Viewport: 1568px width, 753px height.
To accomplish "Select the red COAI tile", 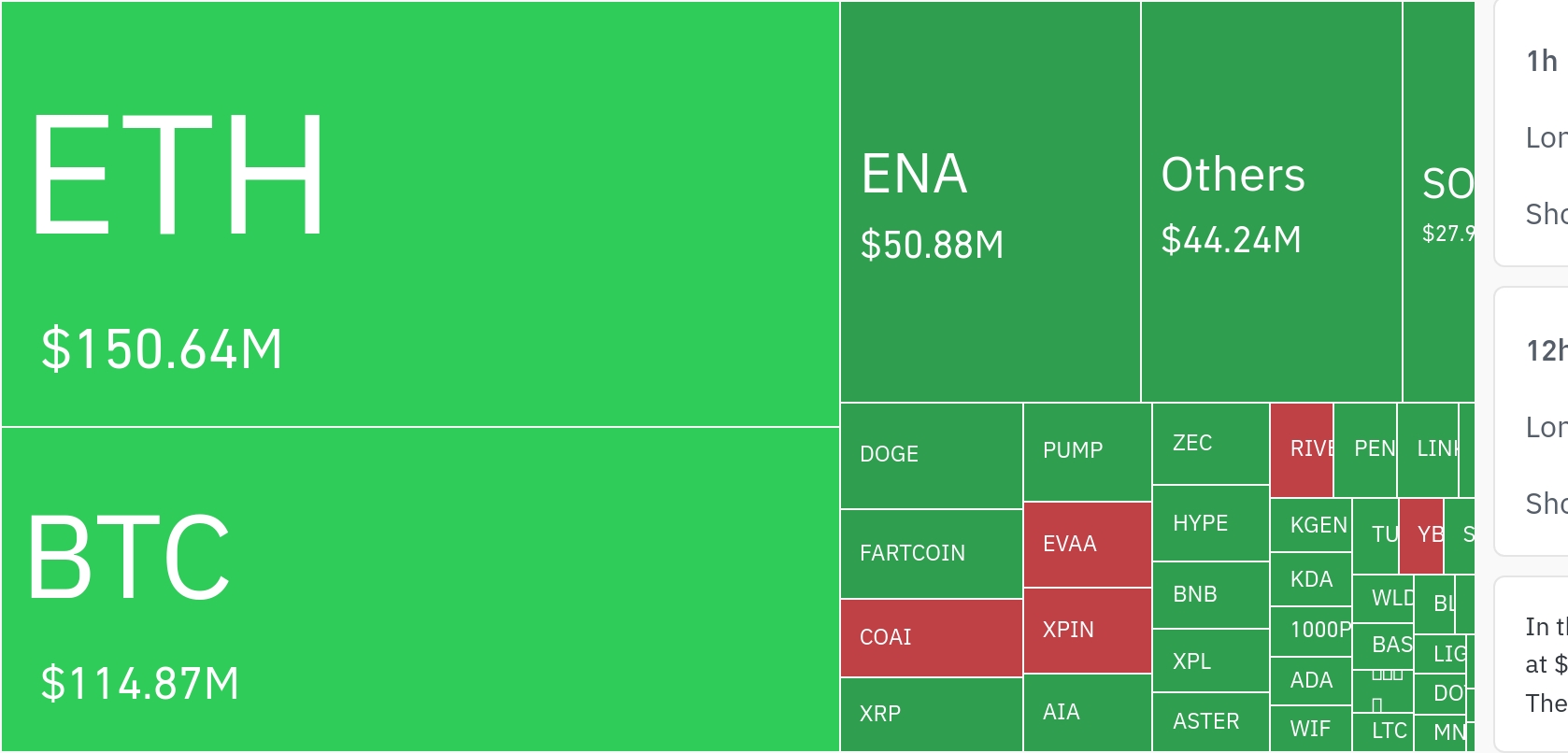I will [931, 638].
